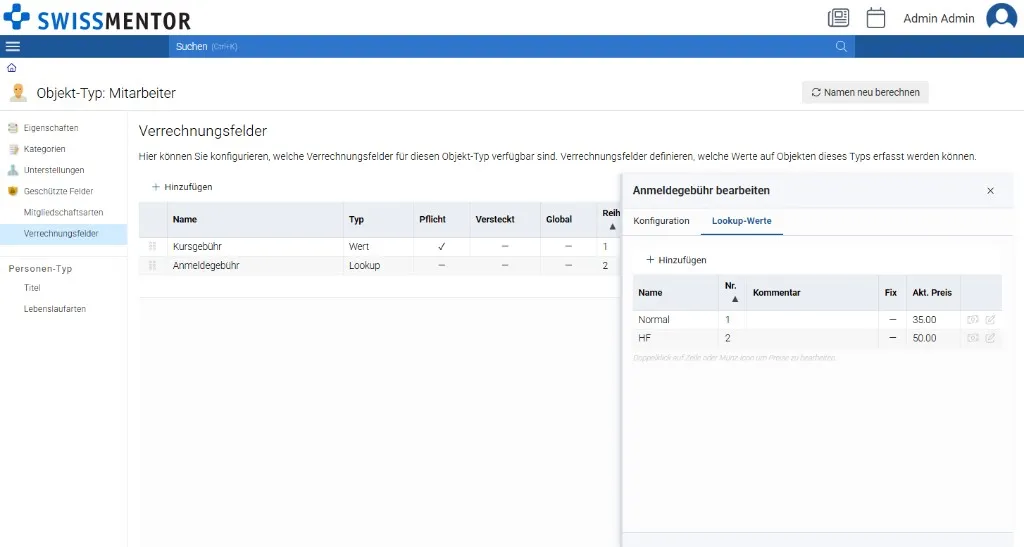
Task: Open Unterstellungen in the sidebar
Action: click(54, 170)
